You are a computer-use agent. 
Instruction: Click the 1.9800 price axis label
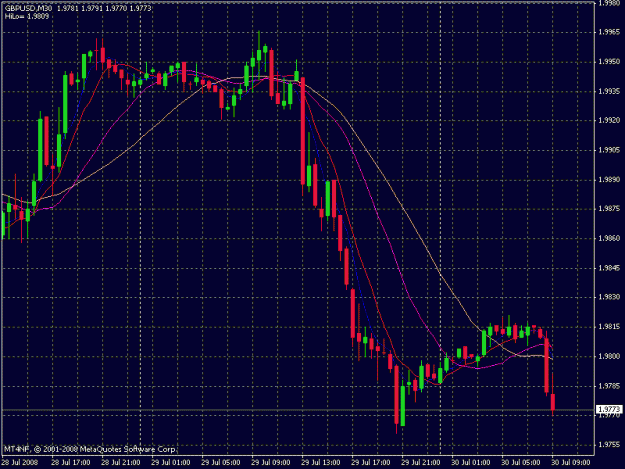tap(609, 356)
